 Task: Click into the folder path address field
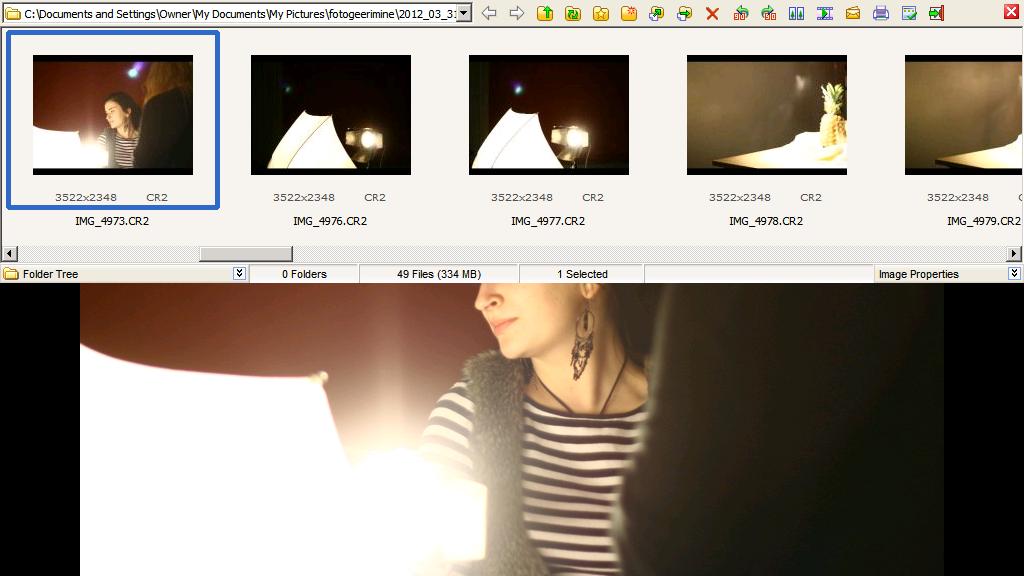[239, 14]
